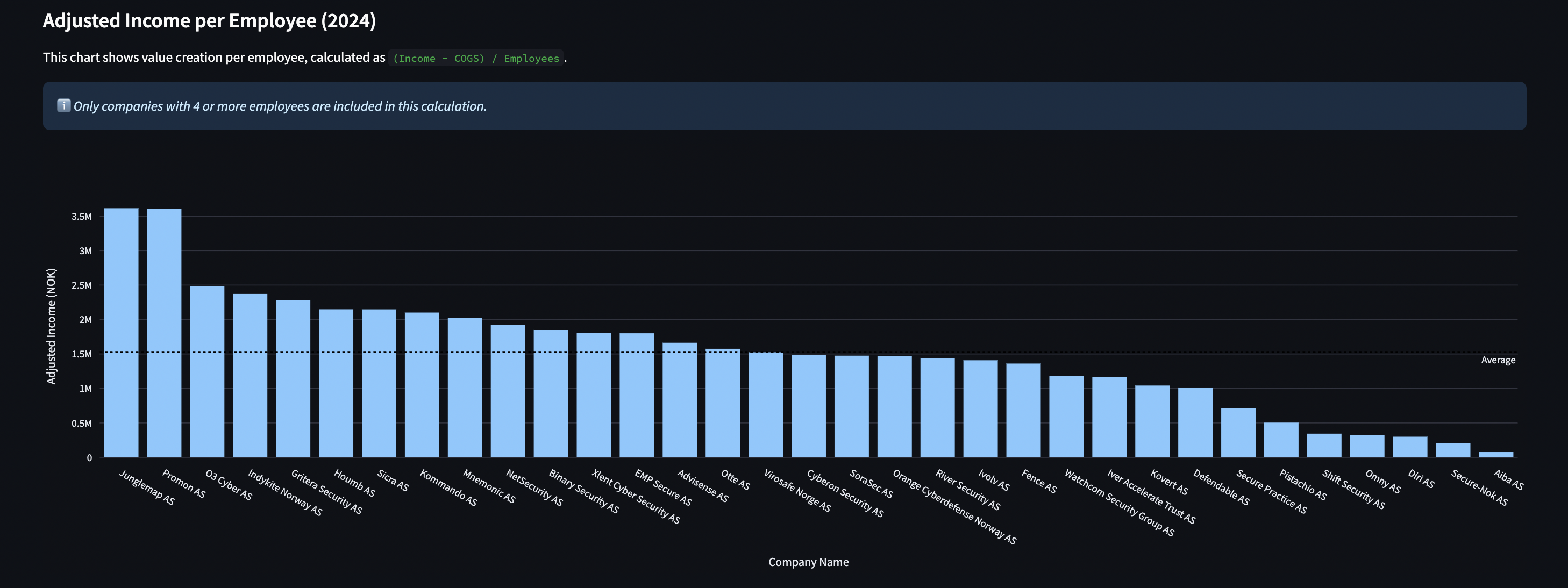This screenshot has height=588, width=1568.
Task: Click the 'Secure-Nok AS' axis label
Action: [x=1480, y=487]
